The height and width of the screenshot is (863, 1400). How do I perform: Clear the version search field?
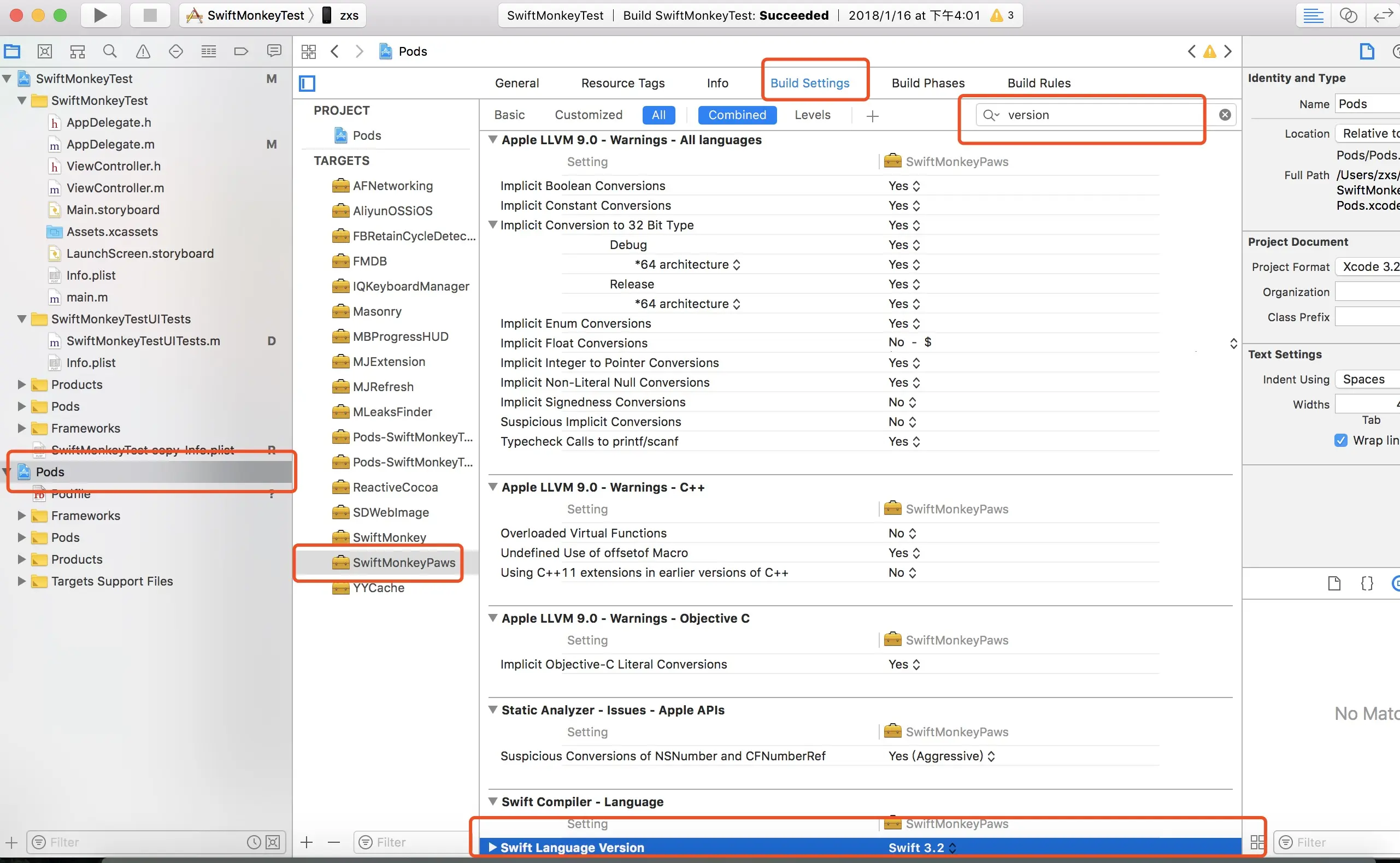(1225, 115)
